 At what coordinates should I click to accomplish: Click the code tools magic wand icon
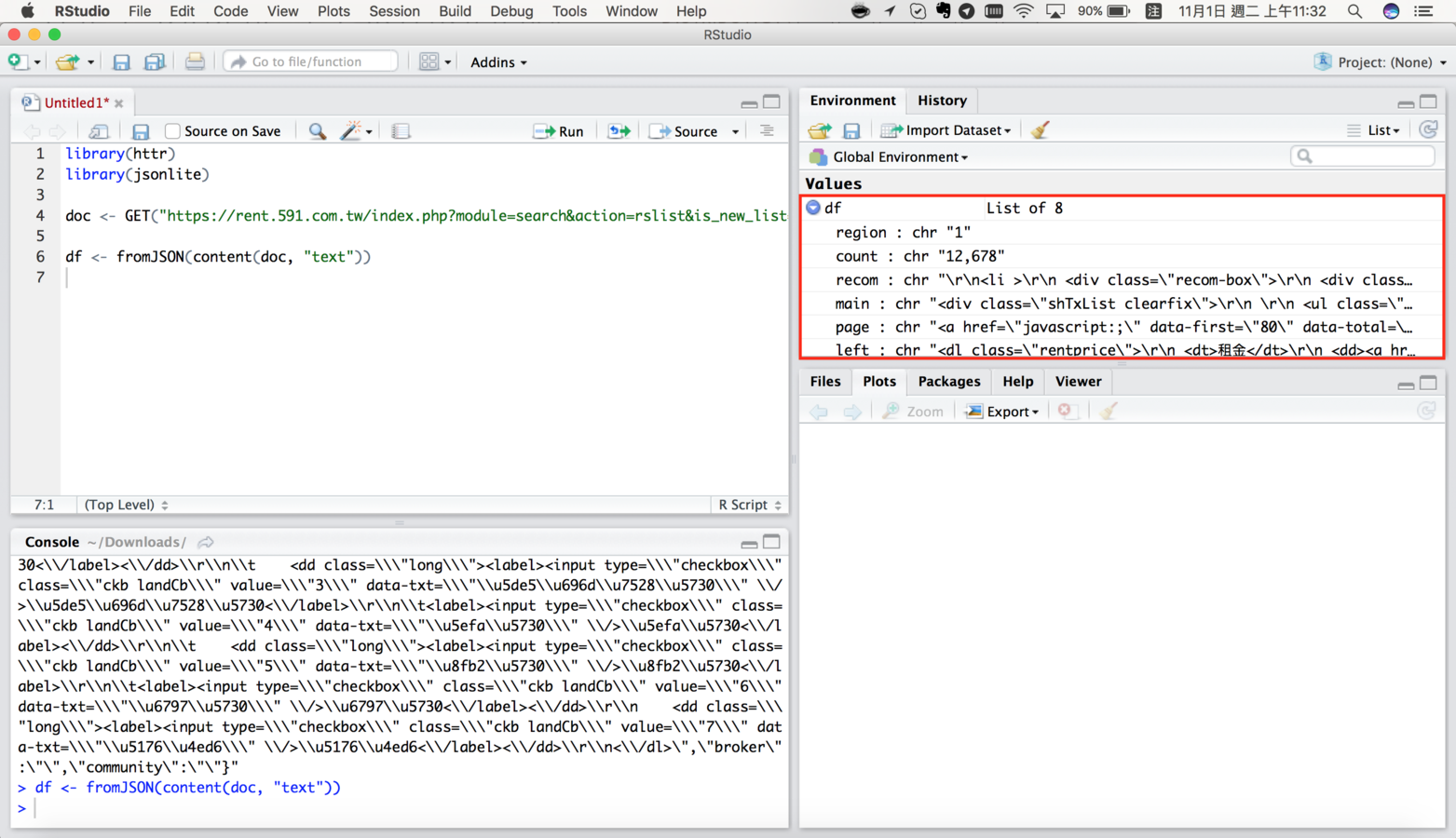pyautogui.click(x=350, y=131)
